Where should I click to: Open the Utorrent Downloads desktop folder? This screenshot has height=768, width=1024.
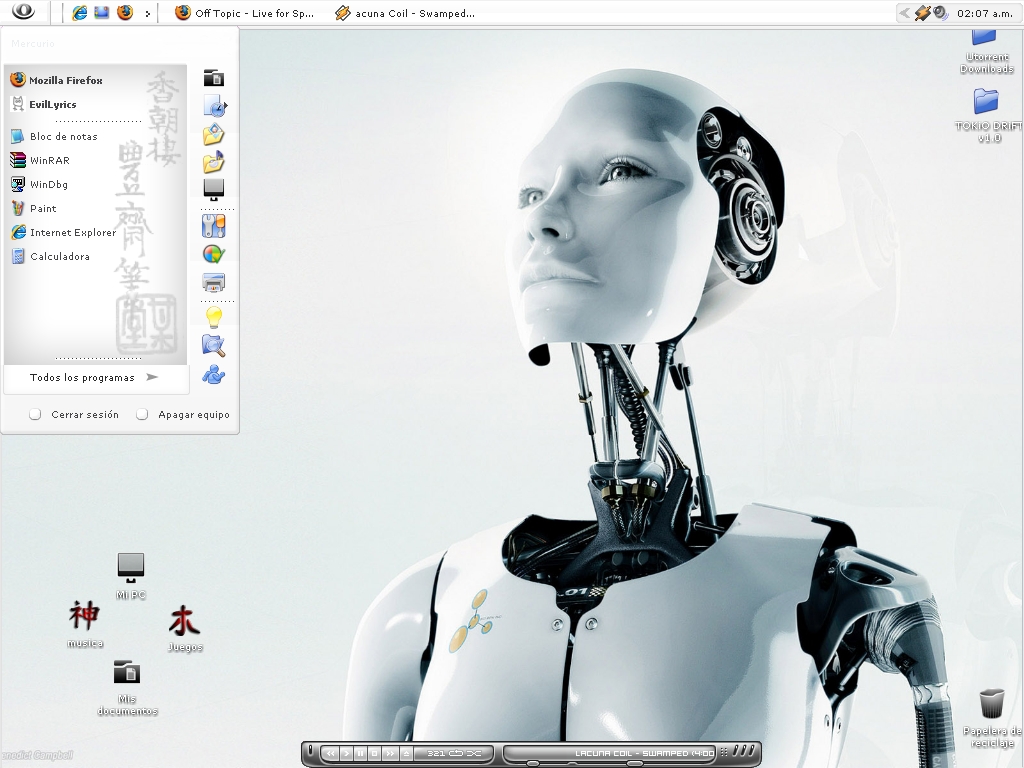(x=986, y=51)
